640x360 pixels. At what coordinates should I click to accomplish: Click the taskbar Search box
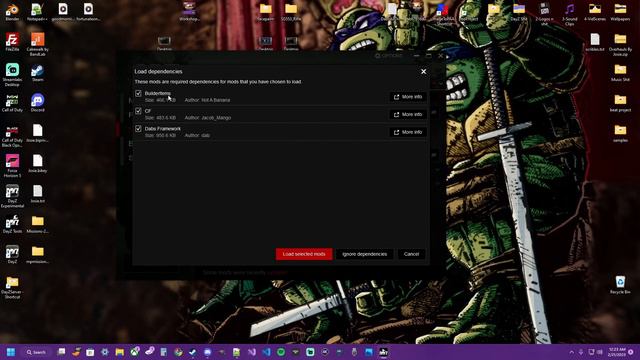click(36, 352)
